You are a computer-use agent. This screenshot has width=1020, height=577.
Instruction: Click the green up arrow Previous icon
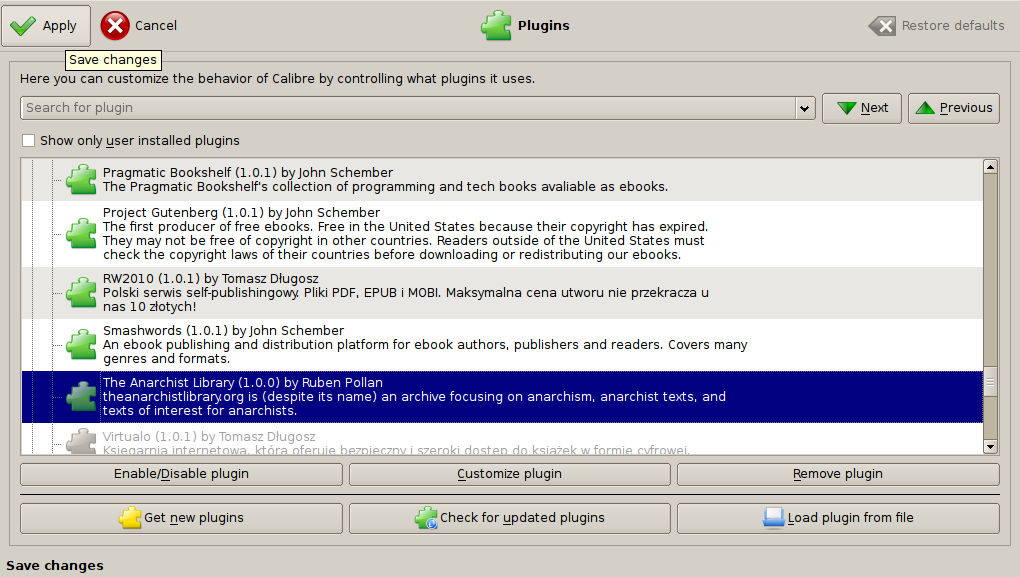point(925,108)
